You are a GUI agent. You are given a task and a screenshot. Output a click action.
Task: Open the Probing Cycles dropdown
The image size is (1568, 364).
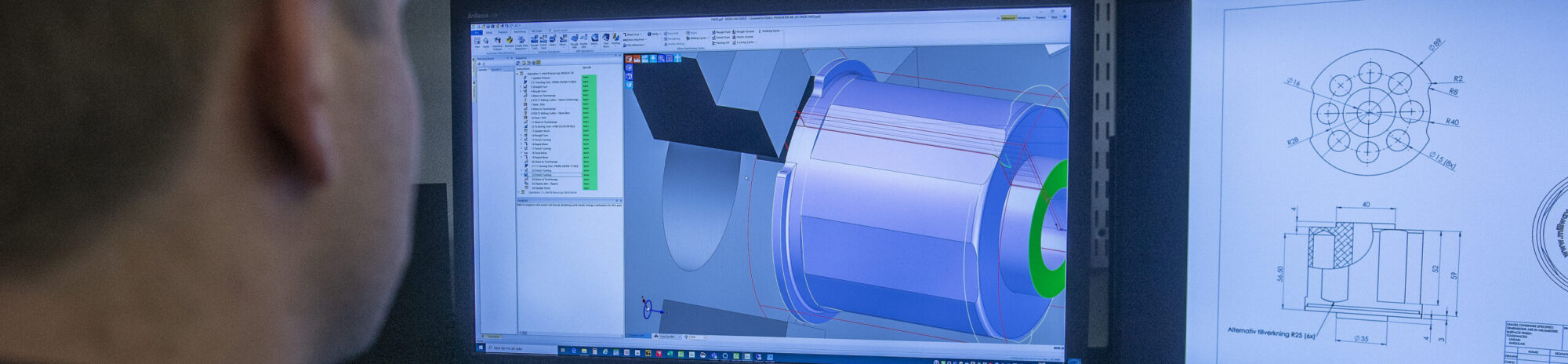click(x=771, y=31)
